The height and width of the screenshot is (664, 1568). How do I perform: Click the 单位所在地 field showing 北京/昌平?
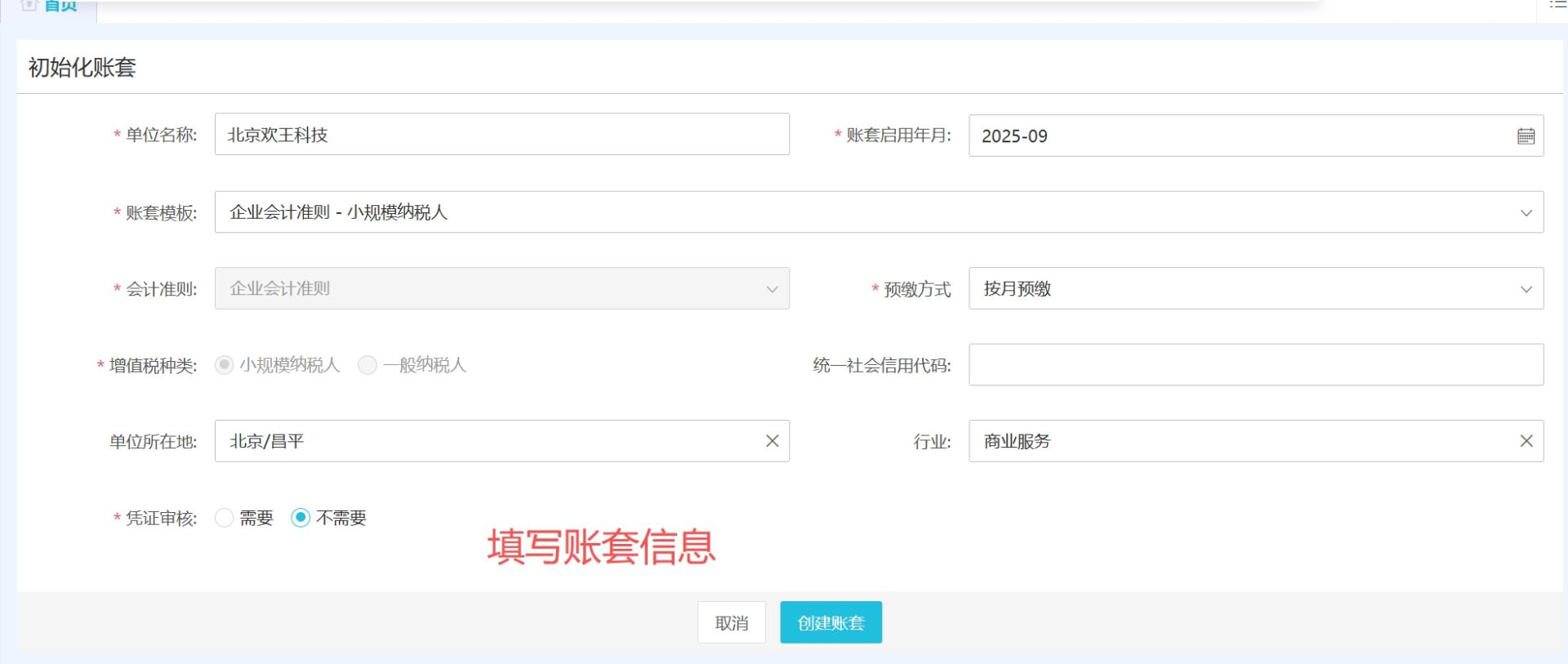[x=490, y=441]
